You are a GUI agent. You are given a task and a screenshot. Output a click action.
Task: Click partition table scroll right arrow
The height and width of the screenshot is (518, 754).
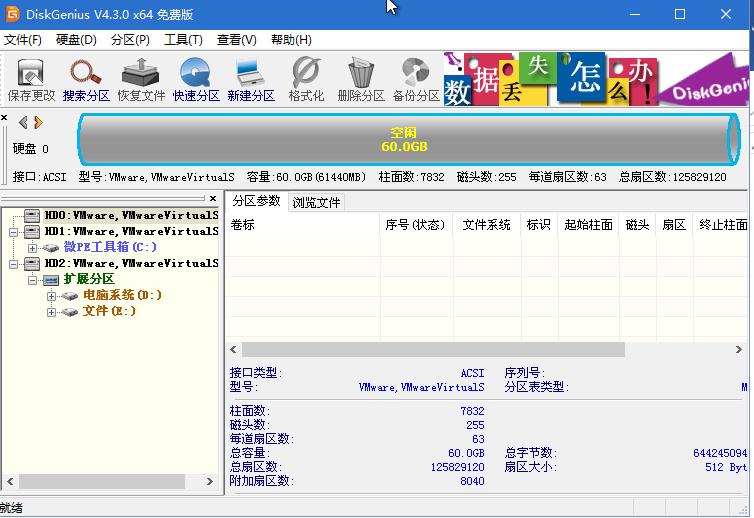point(739,350)
